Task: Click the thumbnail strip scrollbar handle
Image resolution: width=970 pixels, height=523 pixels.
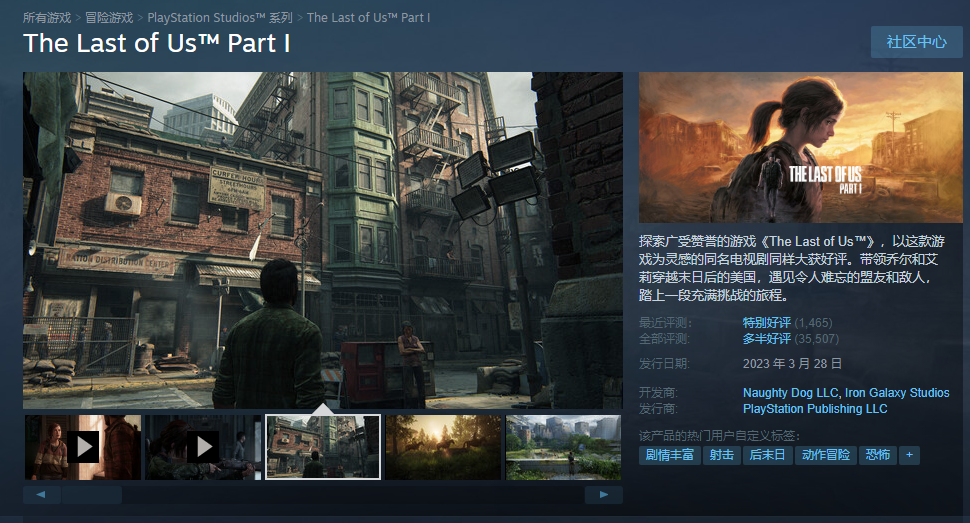Action: click(92, 495)
